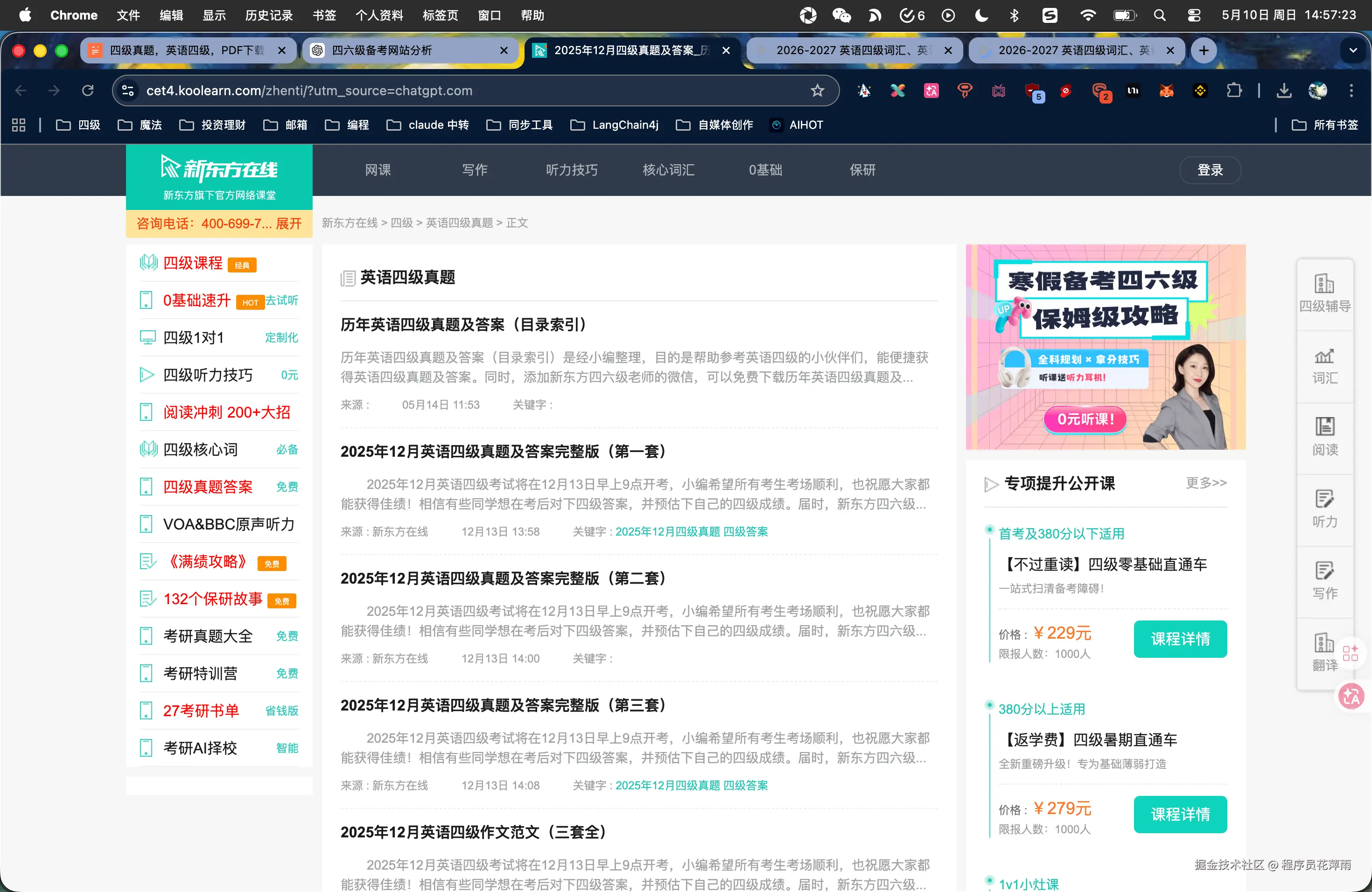
Task: Click the 2025年12月四级真题 keyword under 第三套
Action: click(x=667, y=785)
